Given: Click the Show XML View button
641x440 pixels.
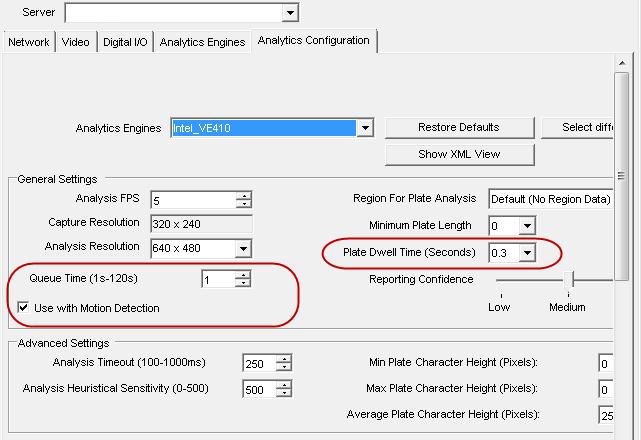Looking at the screenshot, I should click(459, 154).
